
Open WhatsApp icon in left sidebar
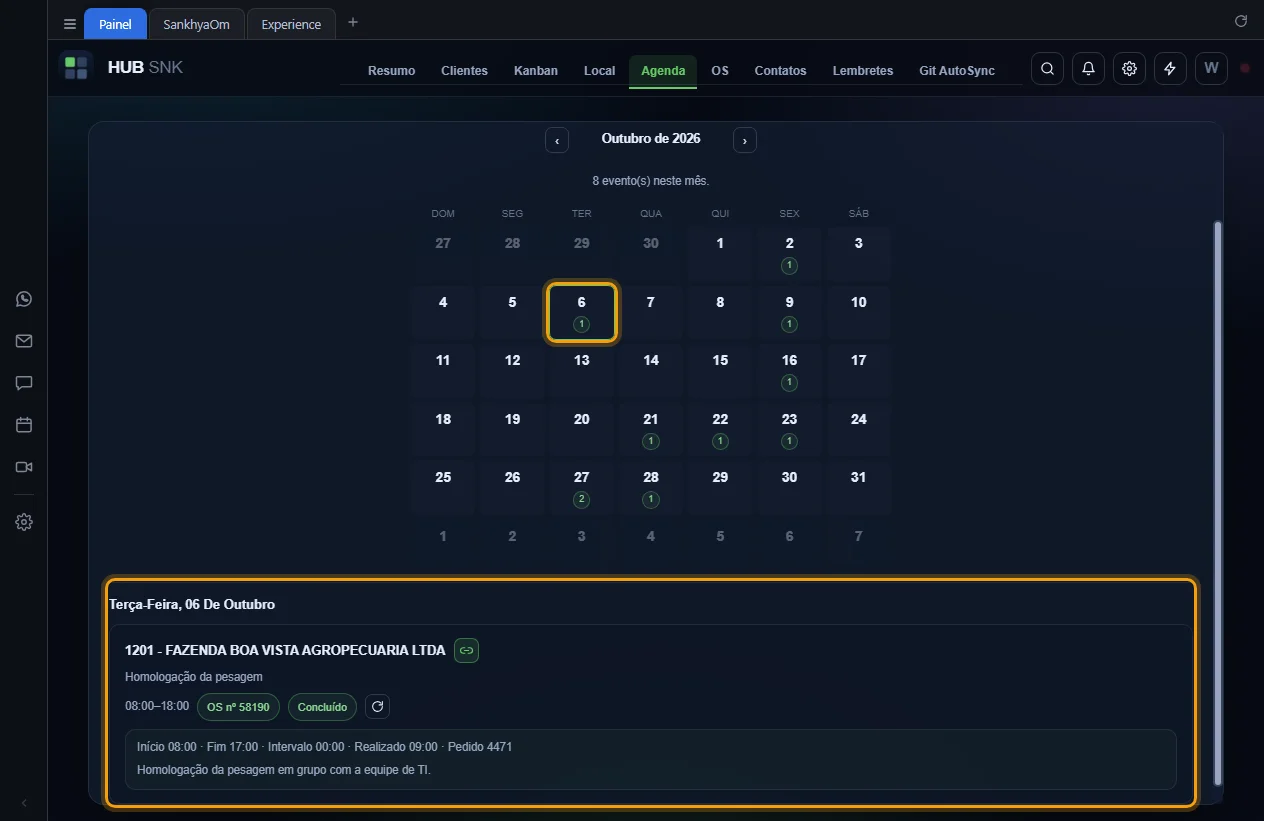(24, 299)
